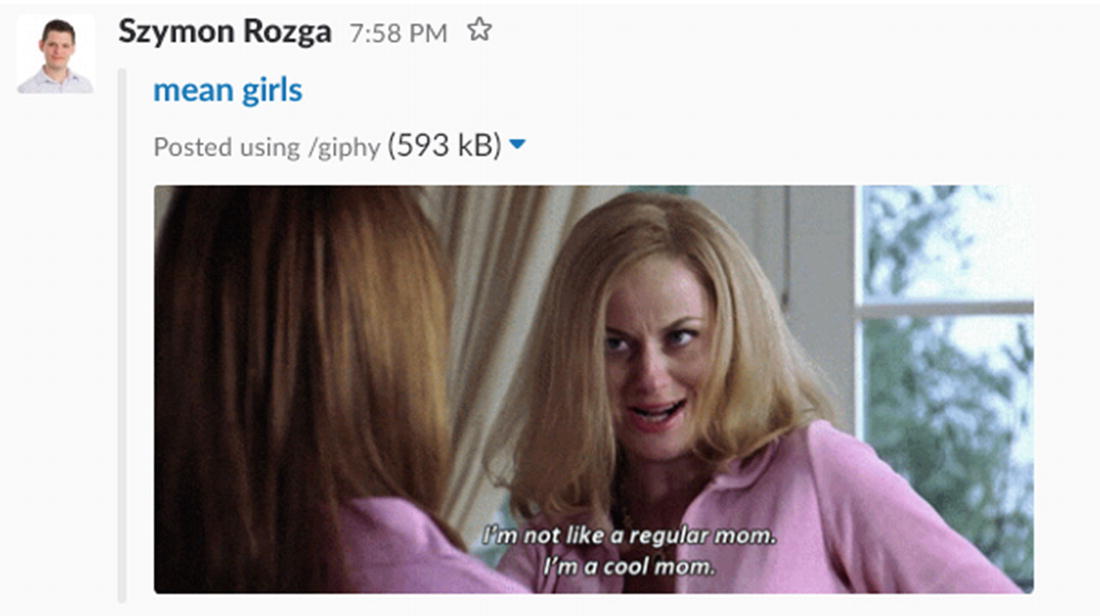Image resolution: width=1100 pixels, height=616 pixels.
Task: Select the 'Szymon Rozga' sender name
Action: 224,32
